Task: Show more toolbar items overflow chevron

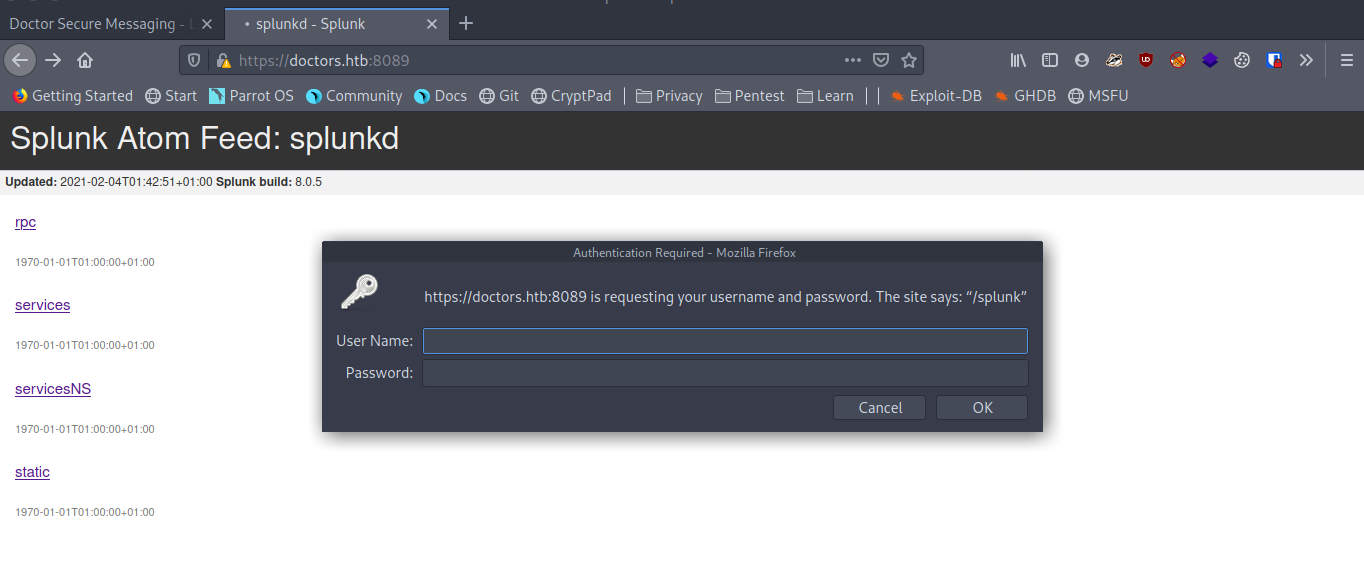Action: tap(1306, 60)
